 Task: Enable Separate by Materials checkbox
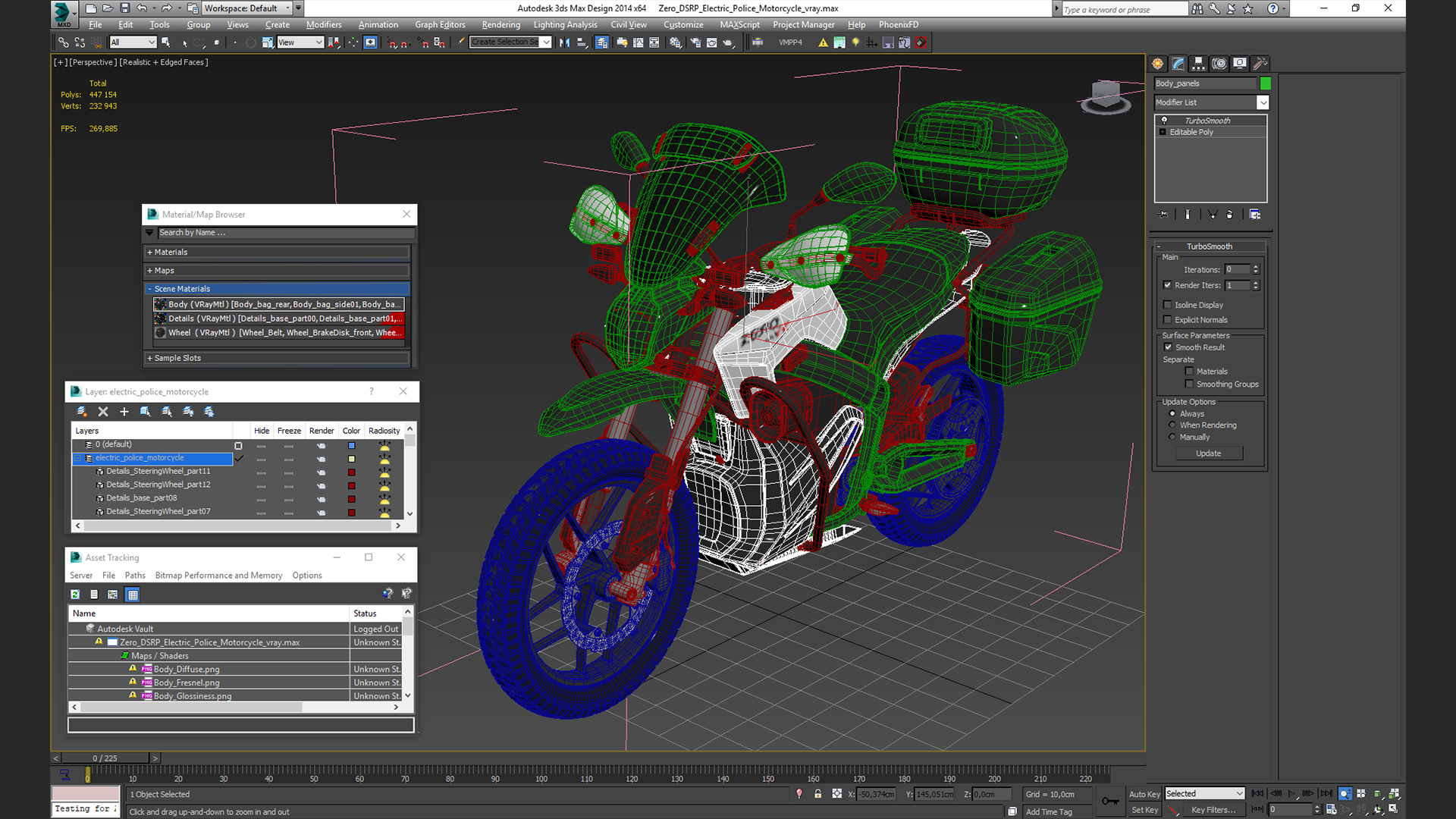pyautogui.click(x=1189, y=372)
